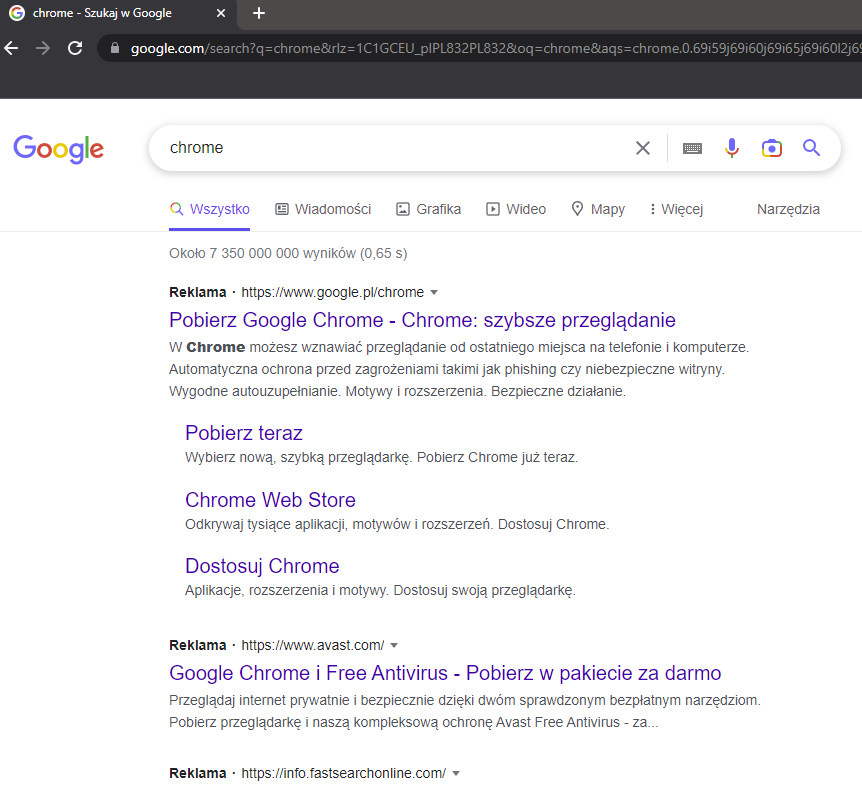Expand dropdown arrow next to fastsearchonline ad

tap(456, 774)
